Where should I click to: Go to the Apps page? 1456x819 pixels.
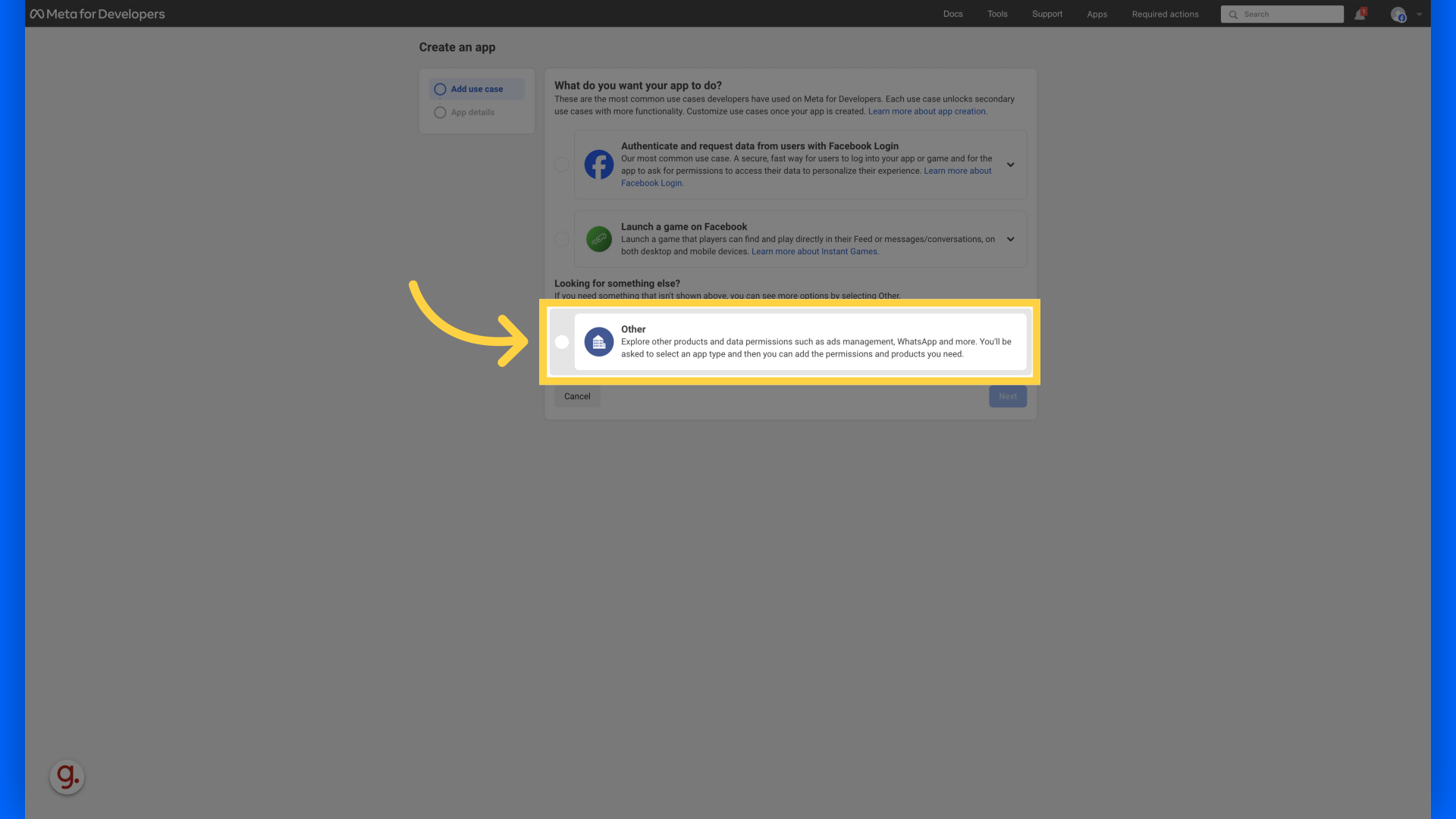pyautogui.click(x=1097, y=14)
